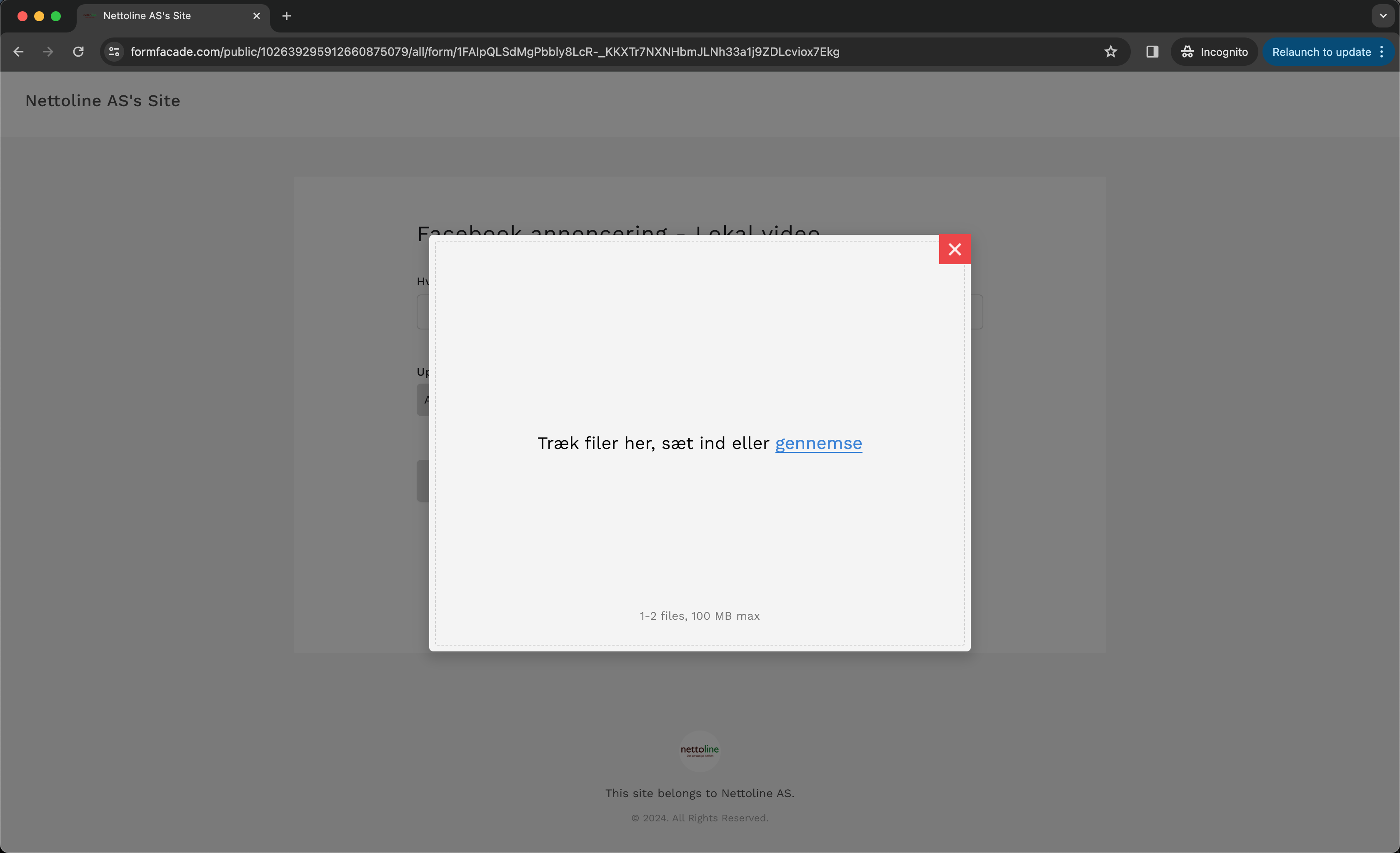Open Incognito profile indicator
The width and height of the screenshot is (1400, 853).
[x=1214, y=52]
